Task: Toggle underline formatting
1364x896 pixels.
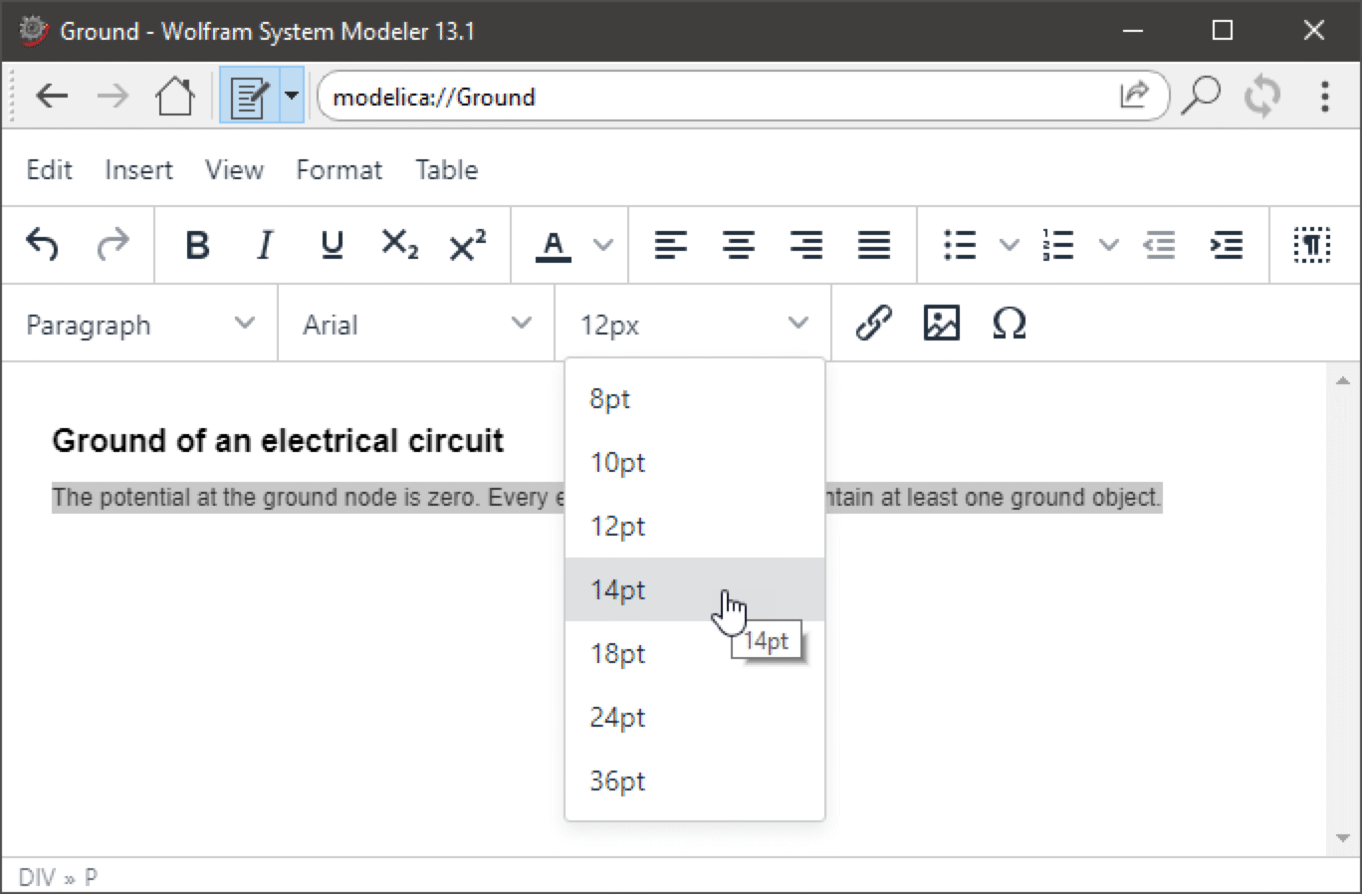Action: 333,245
